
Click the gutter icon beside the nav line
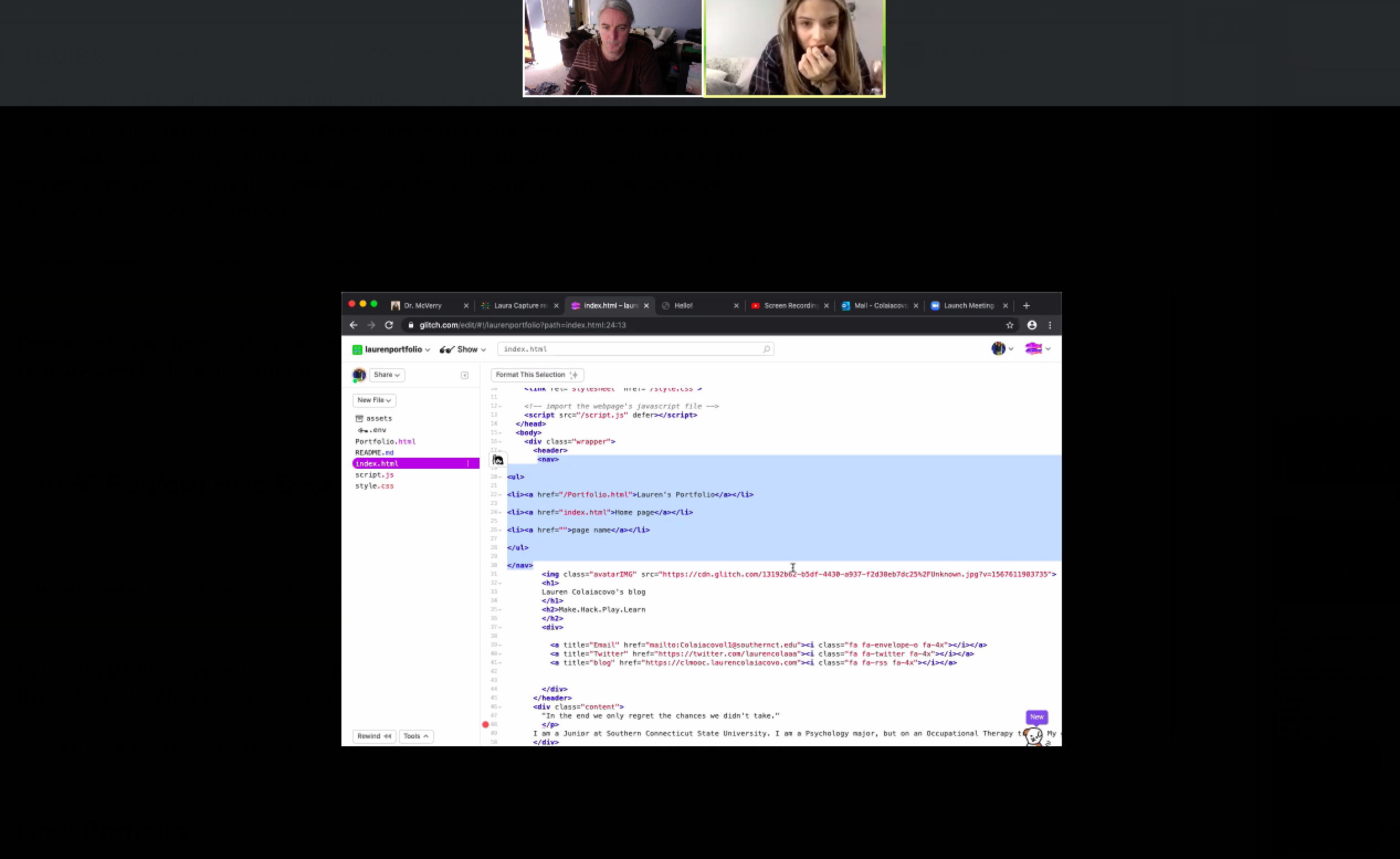point(498,459)
